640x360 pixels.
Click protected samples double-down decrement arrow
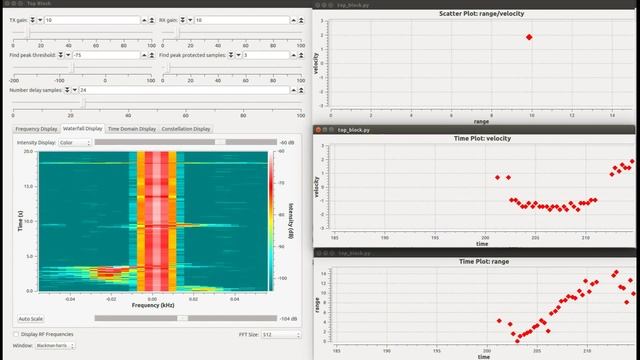(231, 55)
